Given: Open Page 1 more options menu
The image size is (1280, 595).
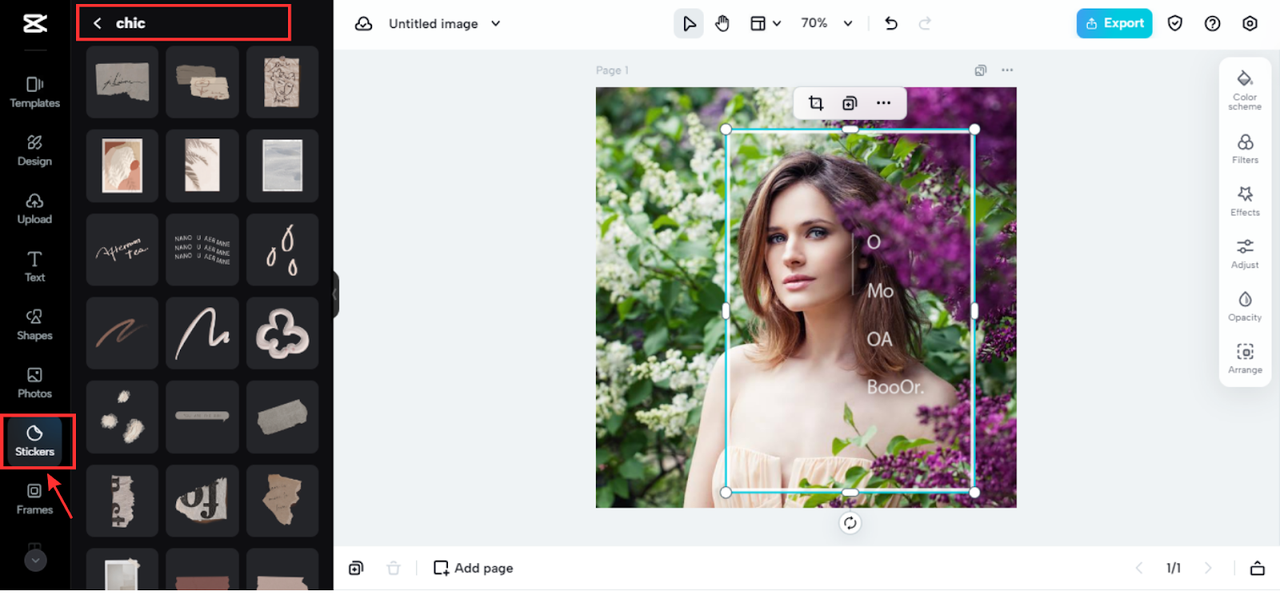Looking at the screenshot, I should (1007, 70).
